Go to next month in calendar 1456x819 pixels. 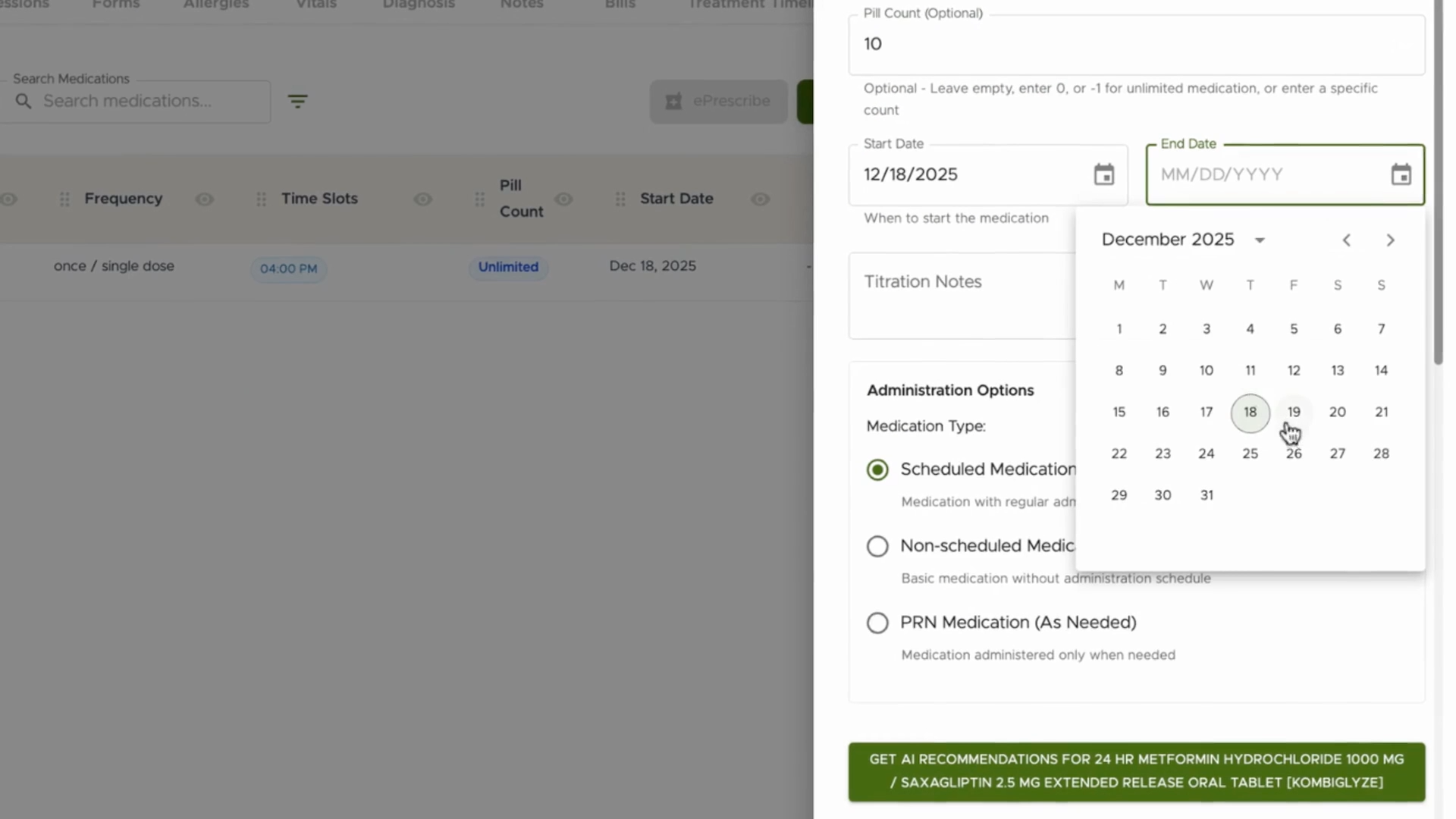coord(1390,240)
